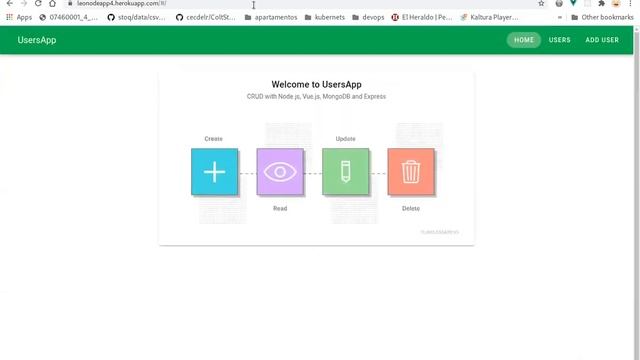Click the profile avatar icon in toolbar
Screen dimensions: 640x360
616,3
